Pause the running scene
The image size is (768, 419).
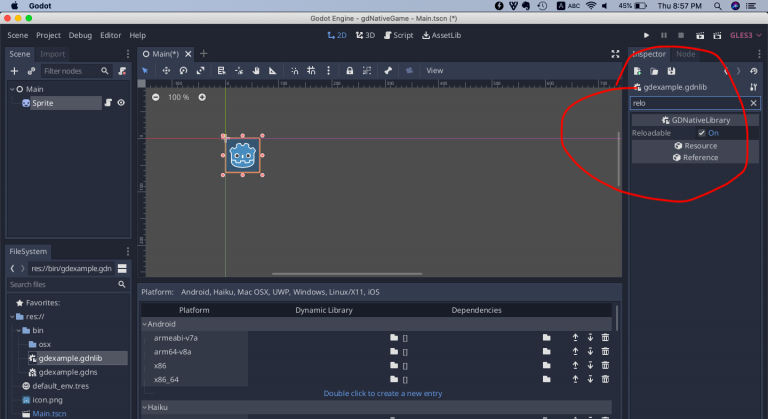pyautogui.click(x=664, y=35)
